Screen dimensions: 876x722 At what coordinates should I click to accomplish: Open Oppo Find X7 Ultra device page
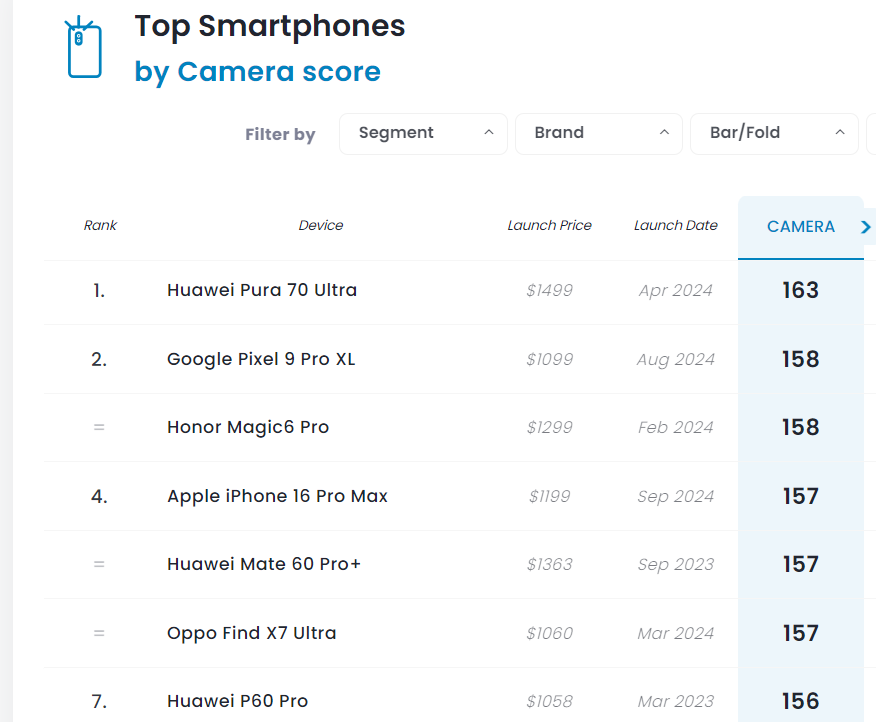tap(251, 633)
